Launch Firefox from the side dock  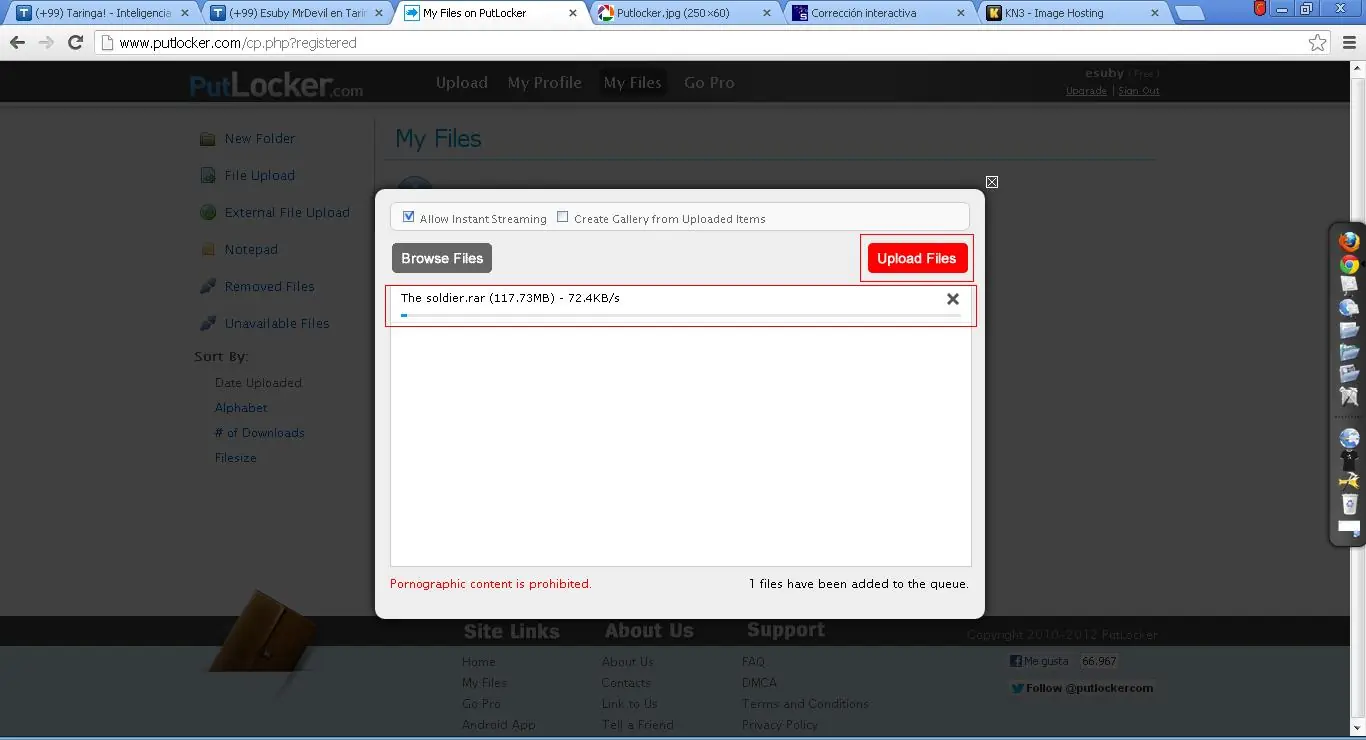[1349, 242]
